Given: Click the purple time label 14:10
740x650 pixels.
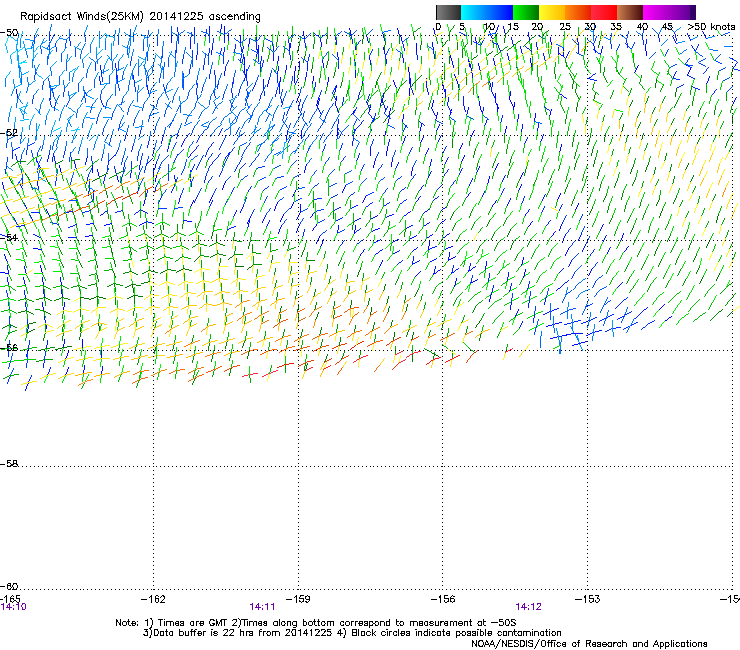Looking at the screenshot, I should [x=14, y=607].
